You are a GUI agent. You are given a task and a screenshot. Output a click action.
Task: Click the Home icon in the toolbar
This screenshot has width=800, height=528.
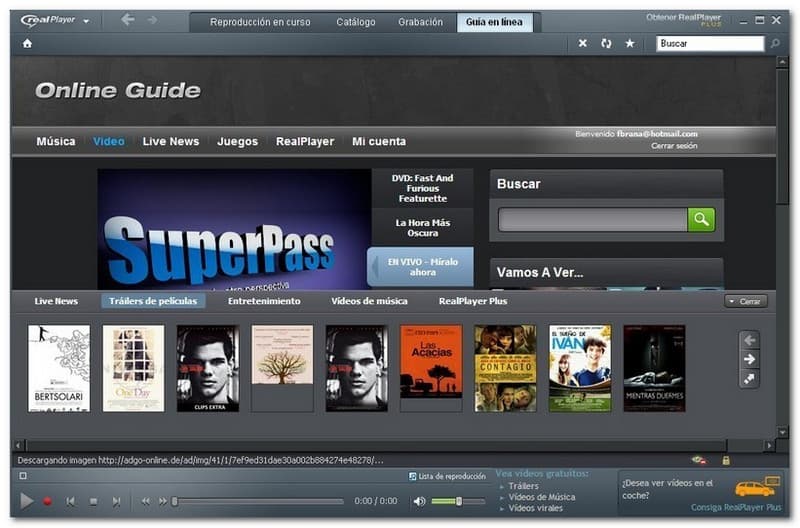point(27,44)
